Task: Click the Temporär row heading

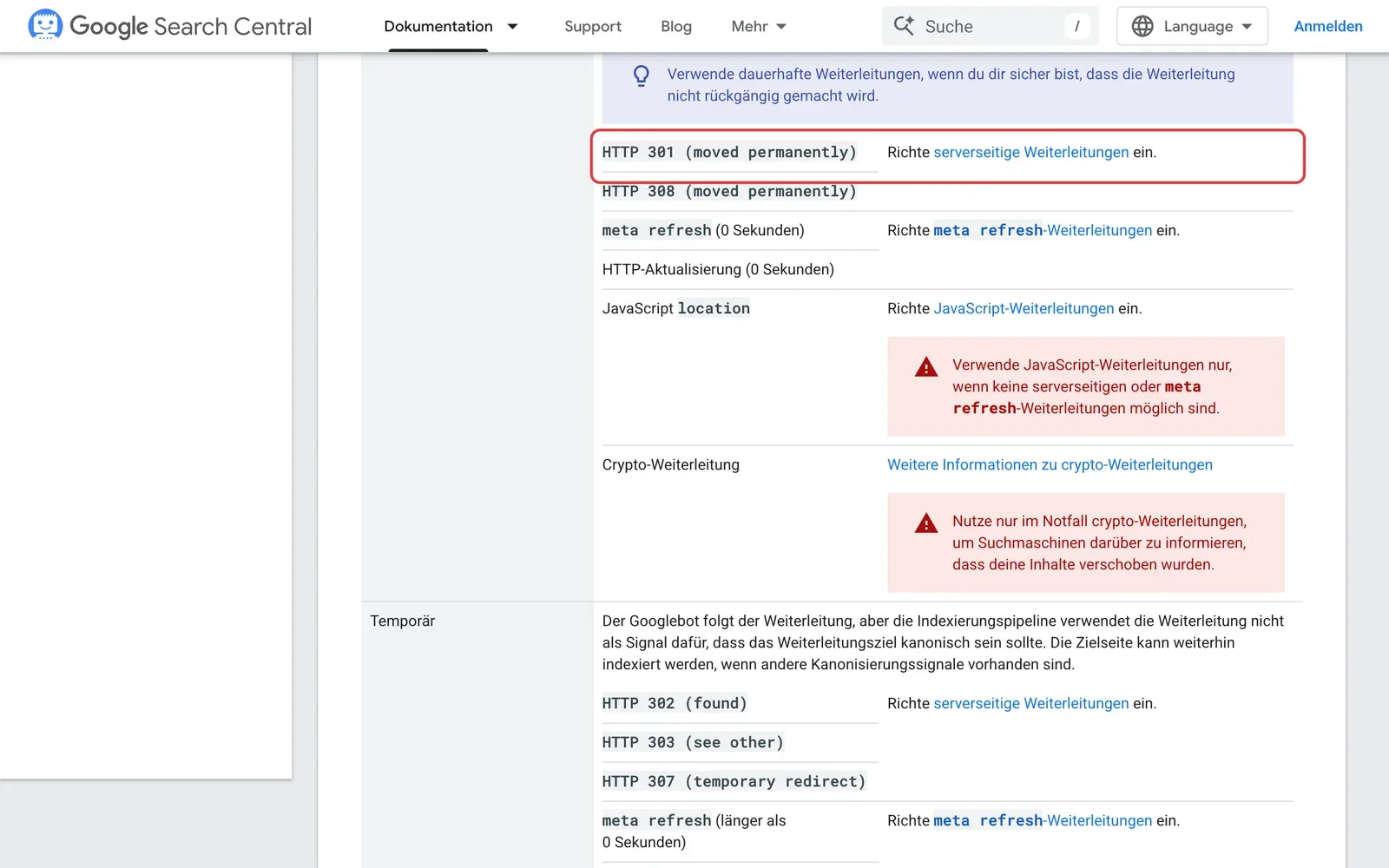Action: pos(403,621)
